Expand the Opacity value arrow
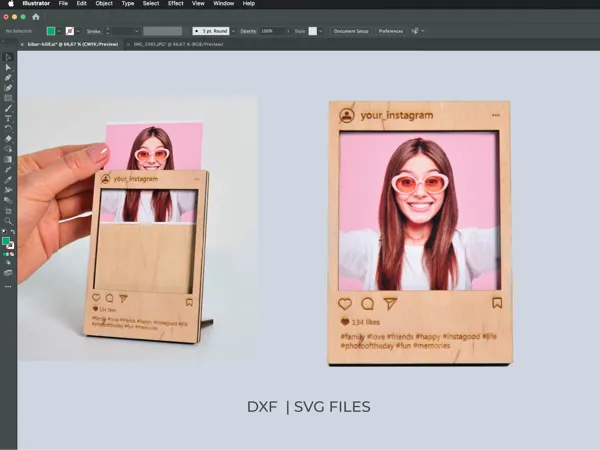 288,31
